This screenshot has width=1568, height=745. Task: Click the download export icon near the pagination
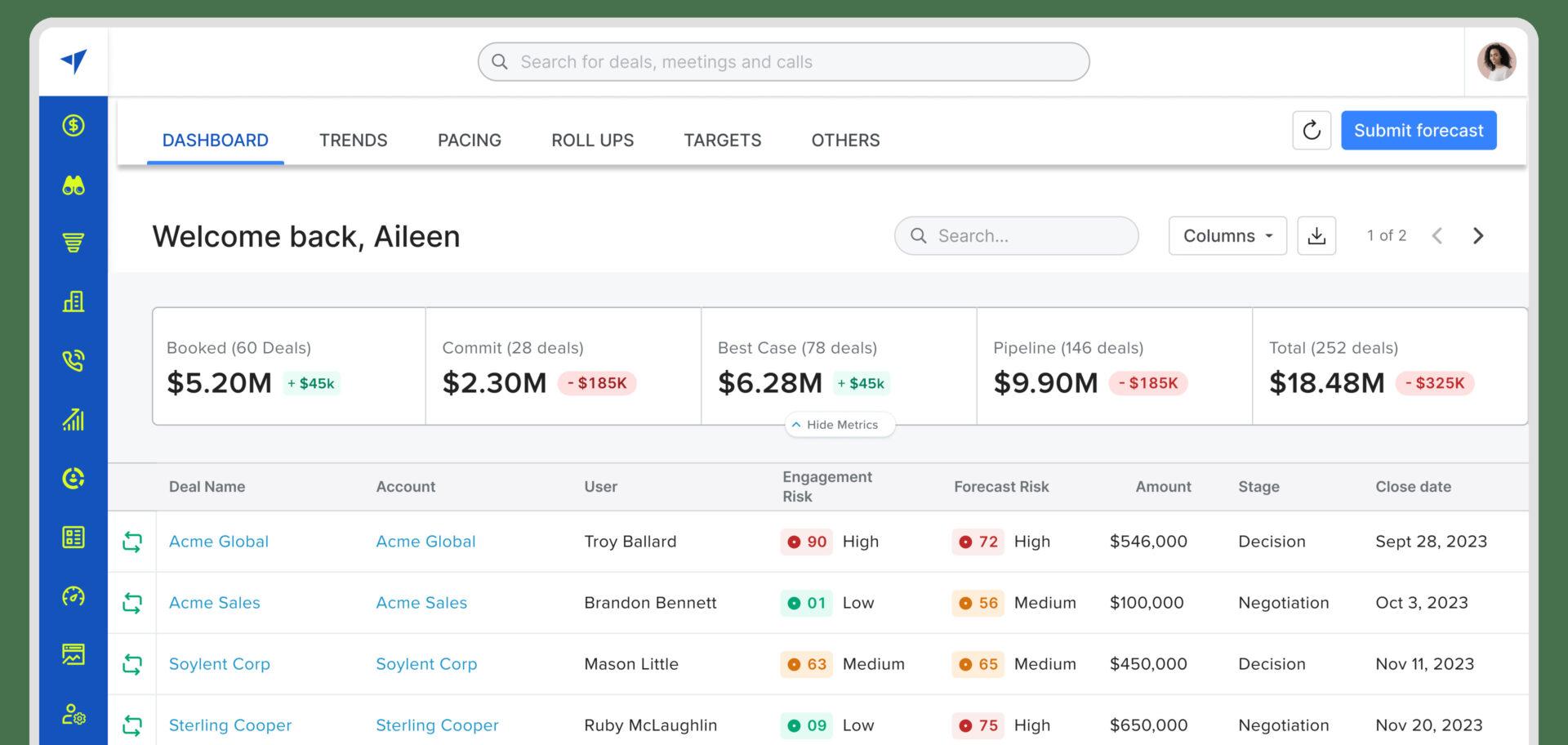point(1316,235)
